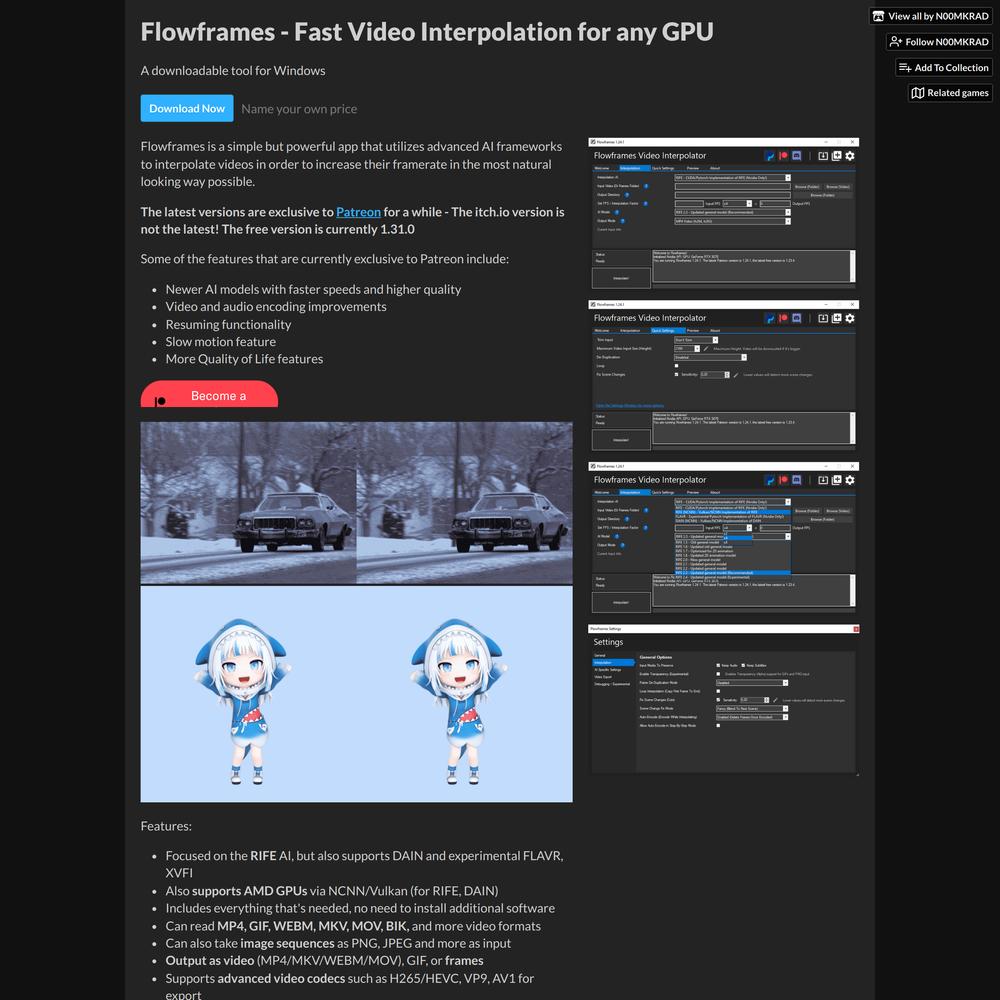
Task: Click 'A downloadable tool for Windows' text
Action: (x=233, y=71)
